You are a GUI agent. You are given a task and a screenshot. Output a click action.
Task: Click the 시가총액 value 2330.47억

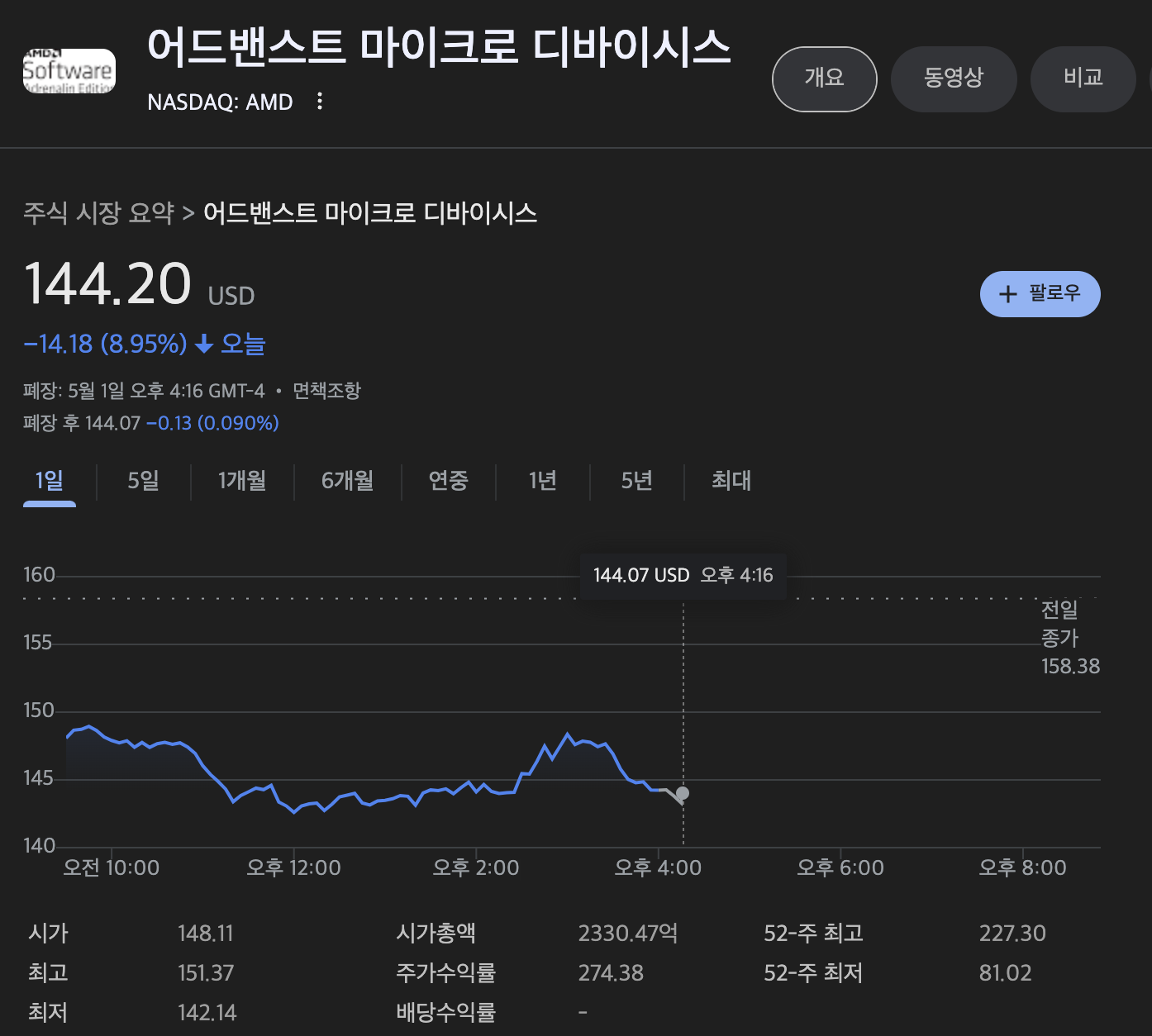pos(628,934)
